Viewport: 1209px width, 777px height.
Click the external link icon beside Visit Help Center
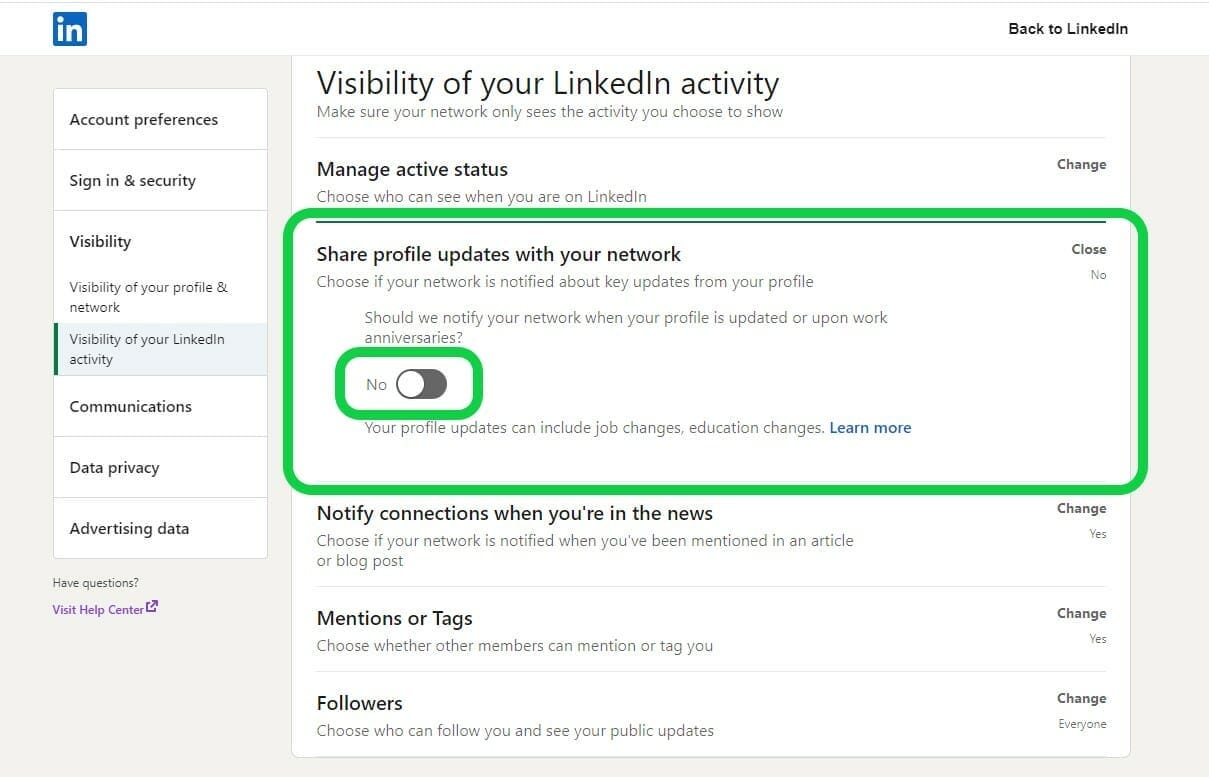coord(152,605)
